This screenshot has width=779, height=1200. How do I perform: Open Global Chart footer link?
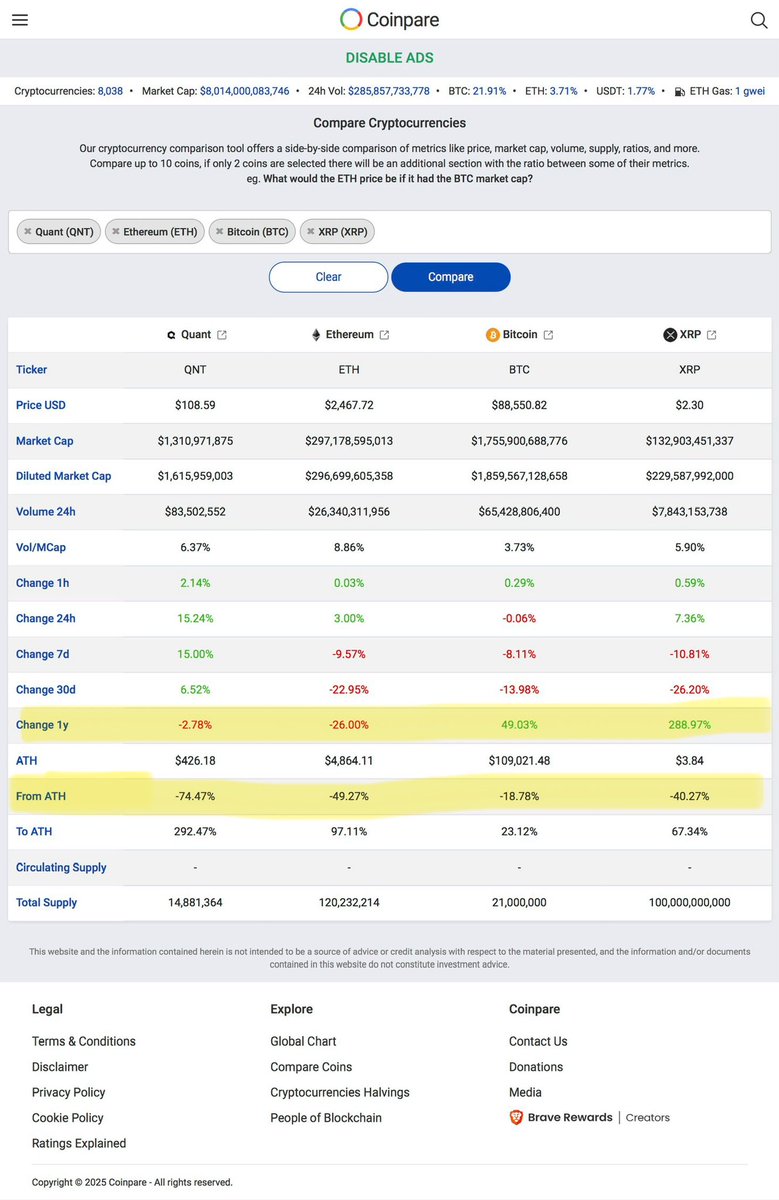point(303,1041)
